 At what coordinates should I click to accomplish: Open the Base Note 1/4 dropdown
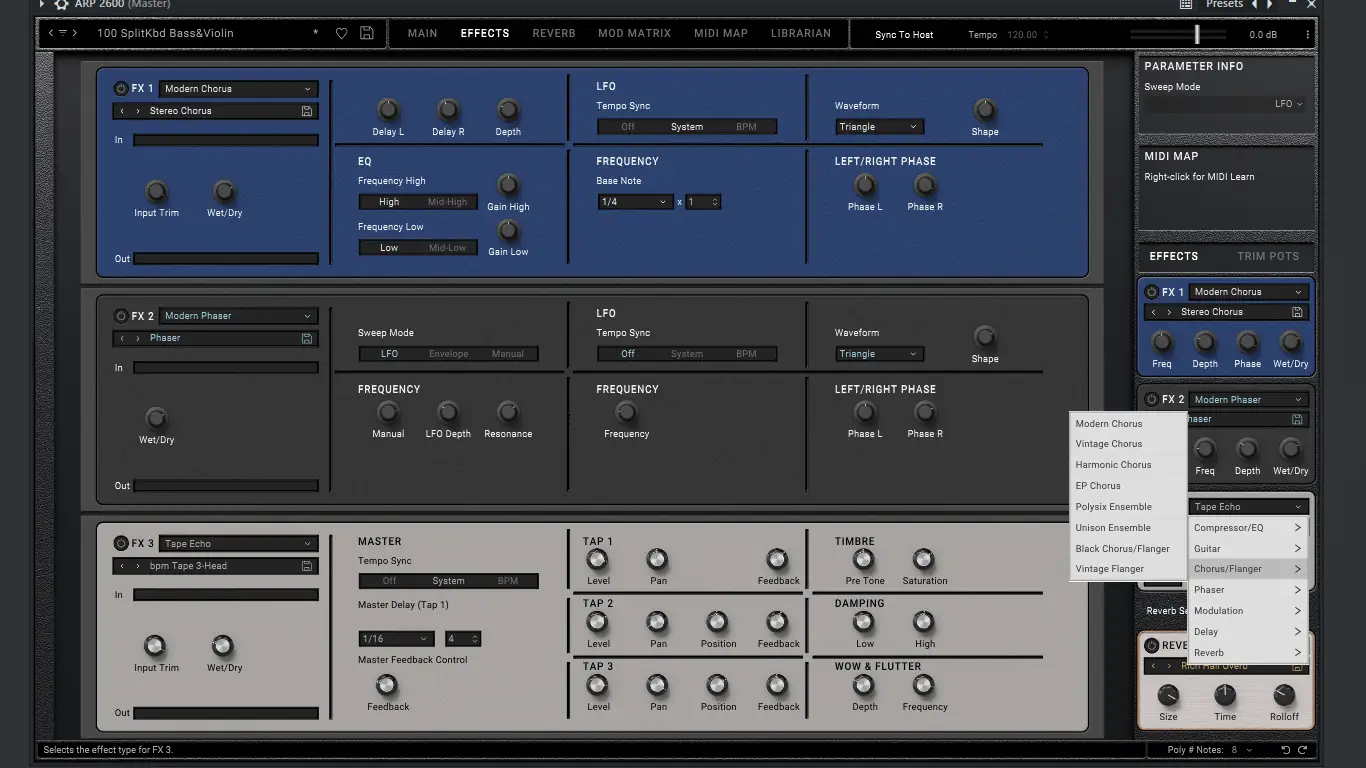click(634, 202)
